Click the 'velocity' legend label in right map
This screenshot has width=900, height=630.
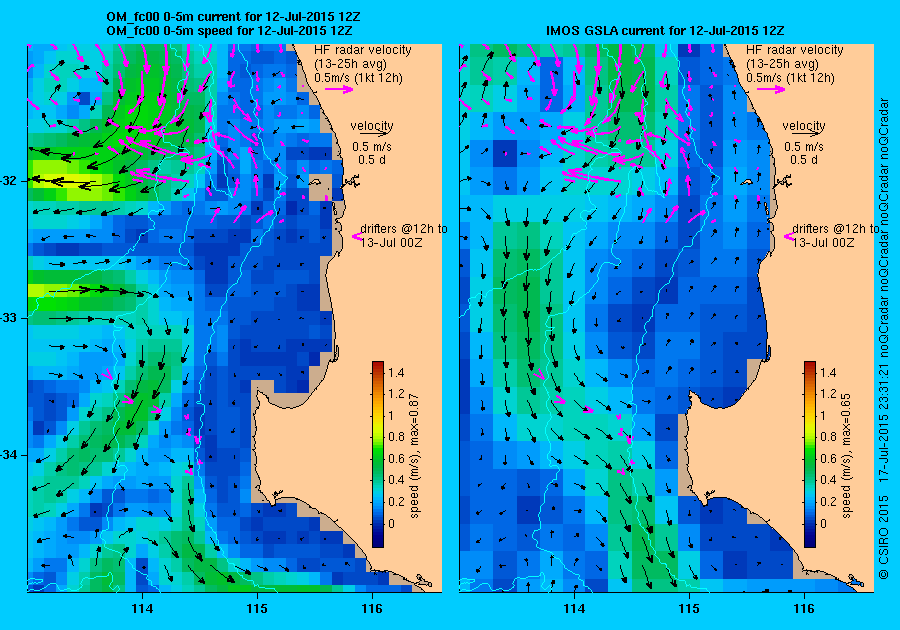[804, 125]
